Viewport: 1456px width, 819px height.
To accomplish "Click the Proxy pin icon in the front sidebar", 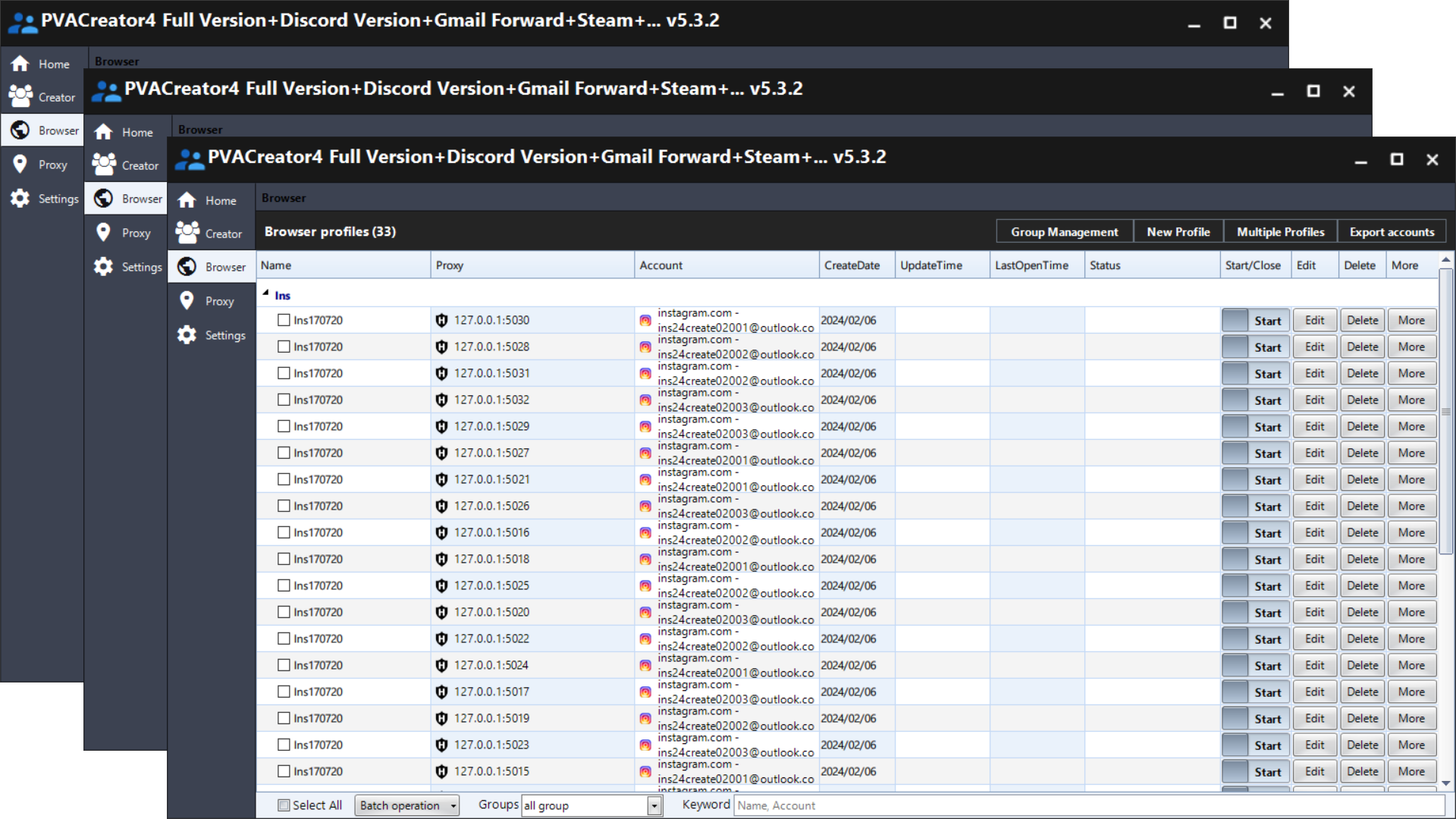I will [187, 301].
